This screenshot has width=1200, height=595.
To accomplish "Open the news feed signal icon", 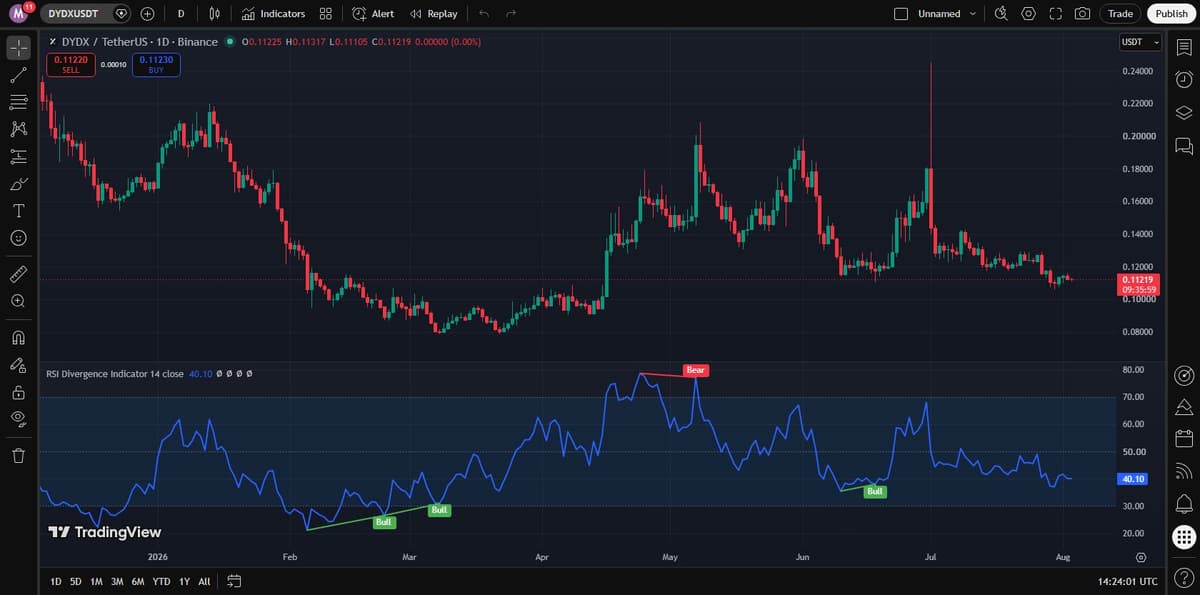I will point(1184,471).
